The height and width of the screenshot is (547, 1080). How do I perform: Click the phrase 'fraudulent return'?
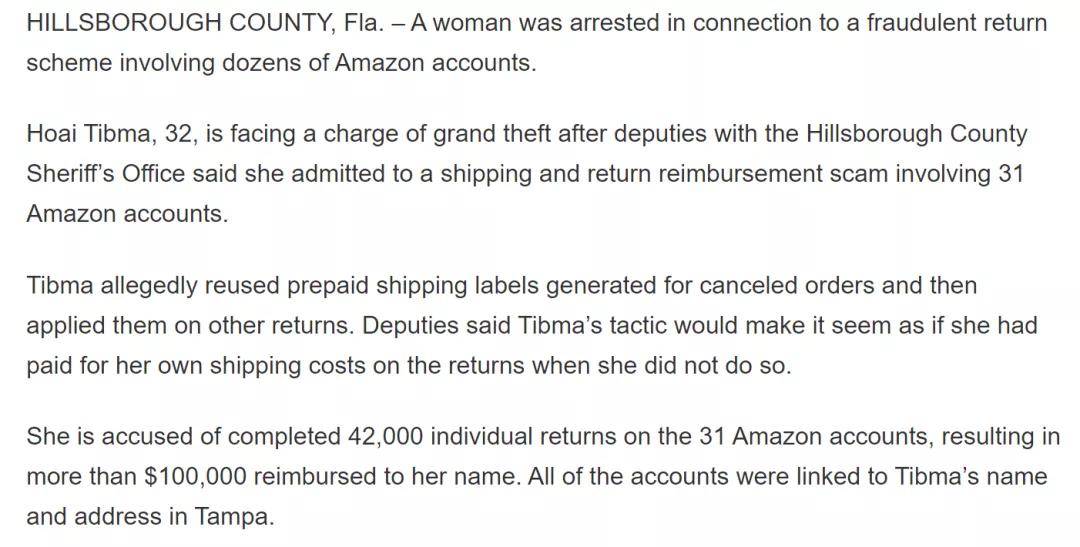click(x=956, y=23)
